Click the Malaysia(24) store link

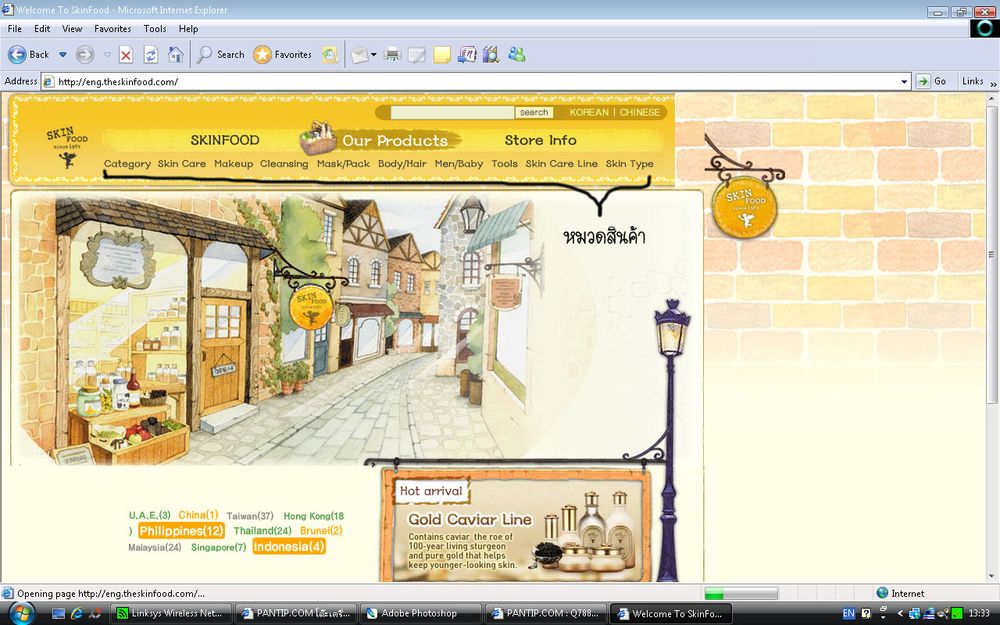(x=155, y=547)
